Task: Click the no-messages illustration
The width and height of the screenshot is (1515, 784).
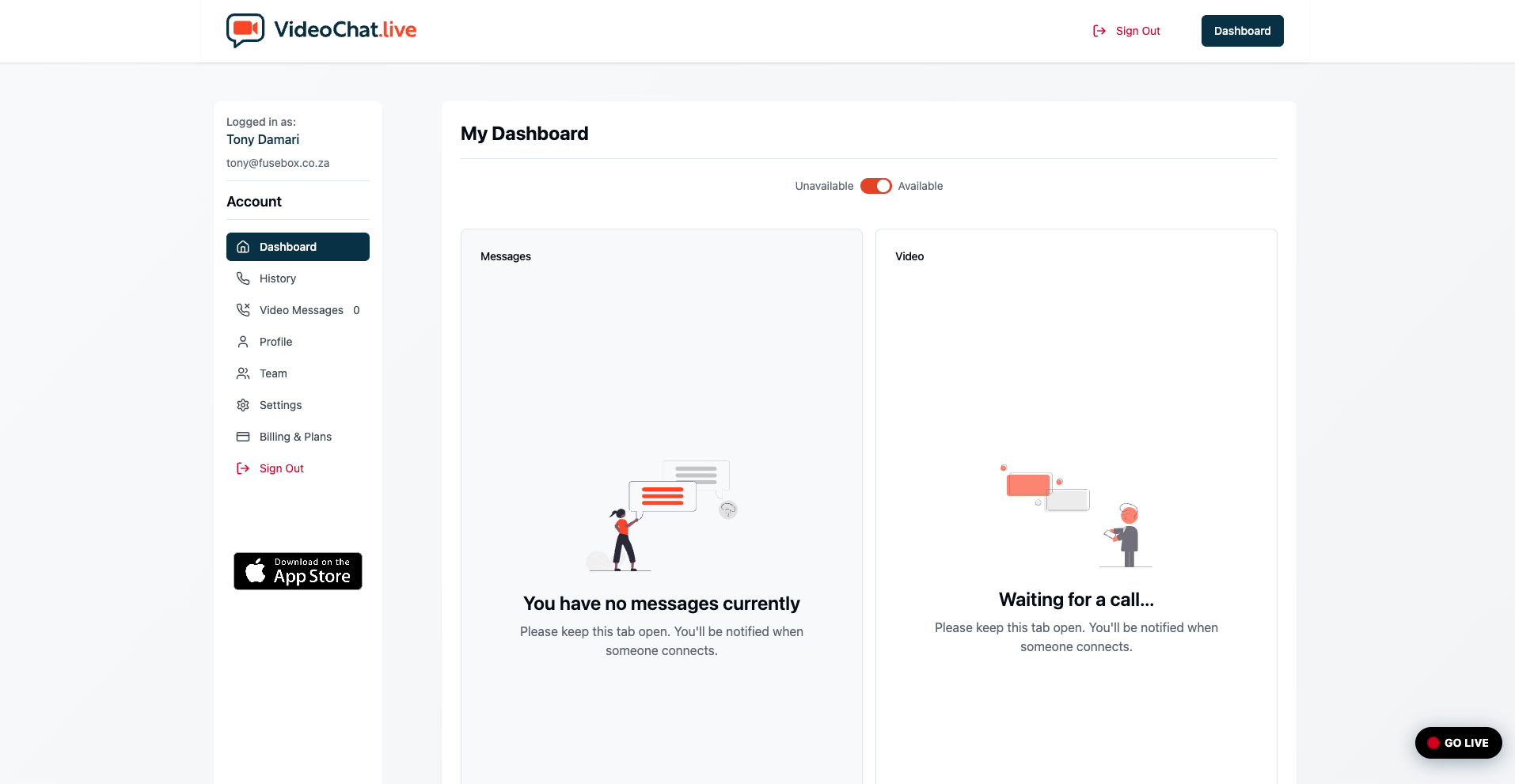Action: pos(662,515)
